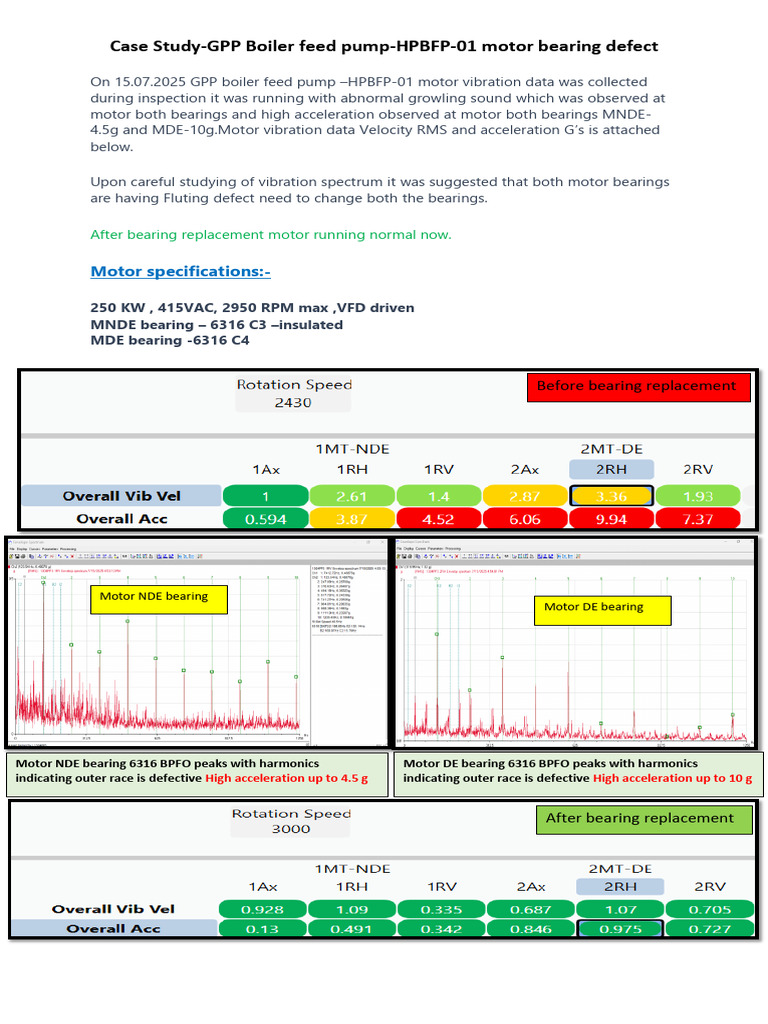Click the Overall Vib Vel row label in before table
The height and width of the screenshot is (1024, 768).
(x=121, y=496)
